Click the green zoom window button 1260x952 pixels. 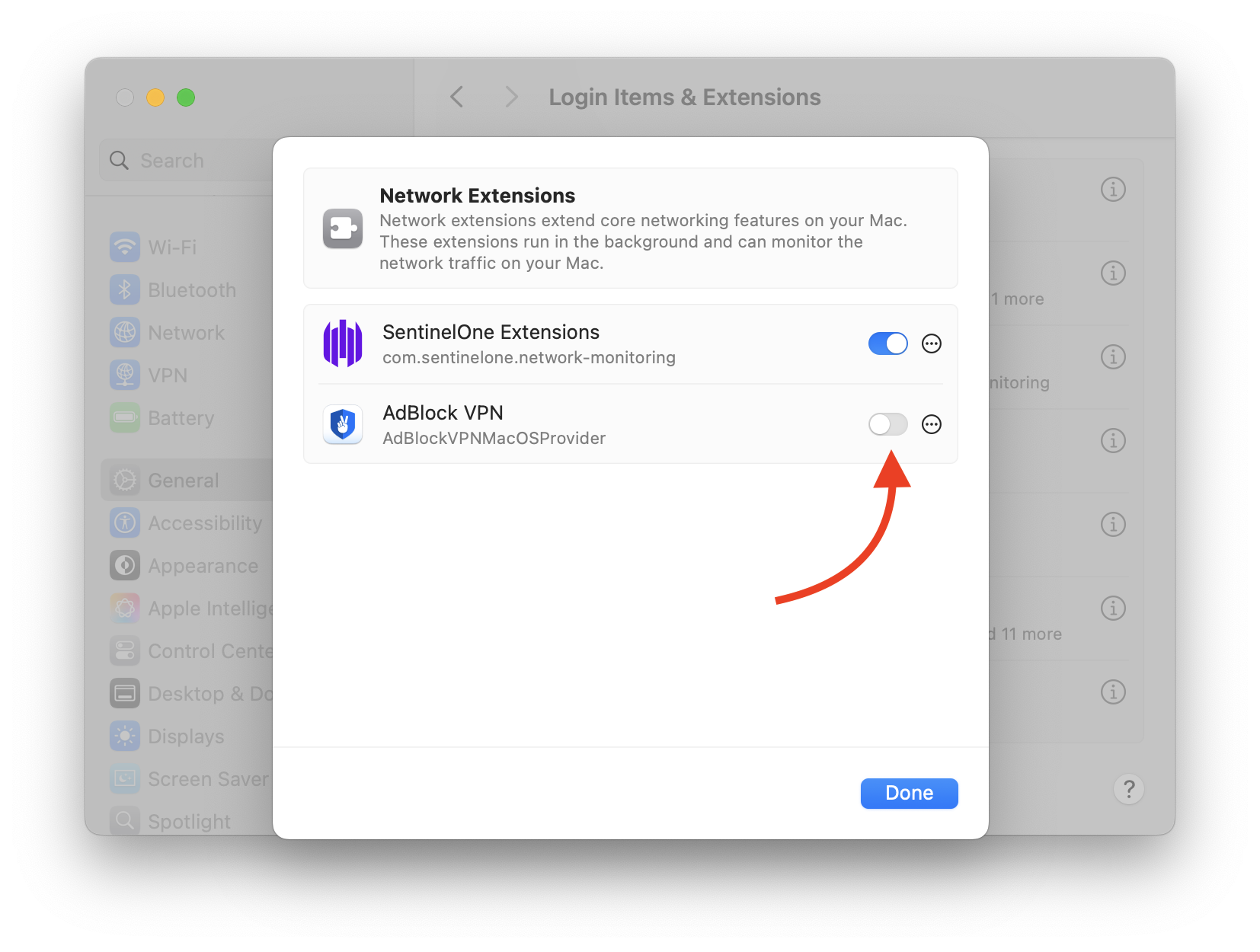186,97
